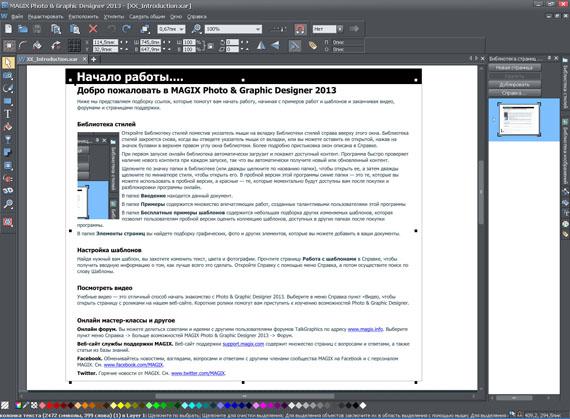Image resolution: width=570 pixels, height=419 pixels.
Task: Select the Fill bucket tool
Action: [8, 127]
